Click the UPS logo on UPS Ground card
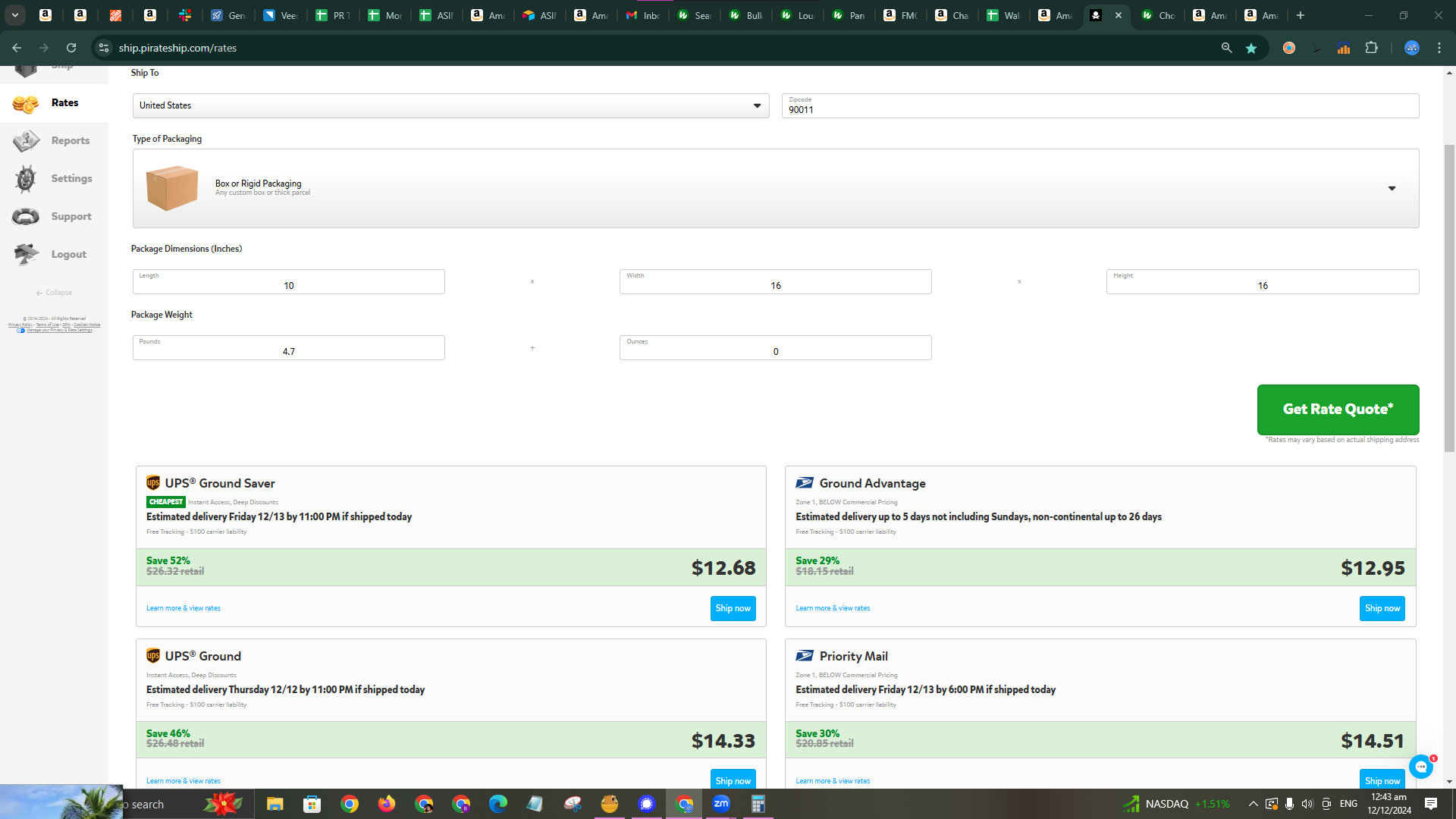The width and height of the screenshot is (1456, 819). coord(153,656)
